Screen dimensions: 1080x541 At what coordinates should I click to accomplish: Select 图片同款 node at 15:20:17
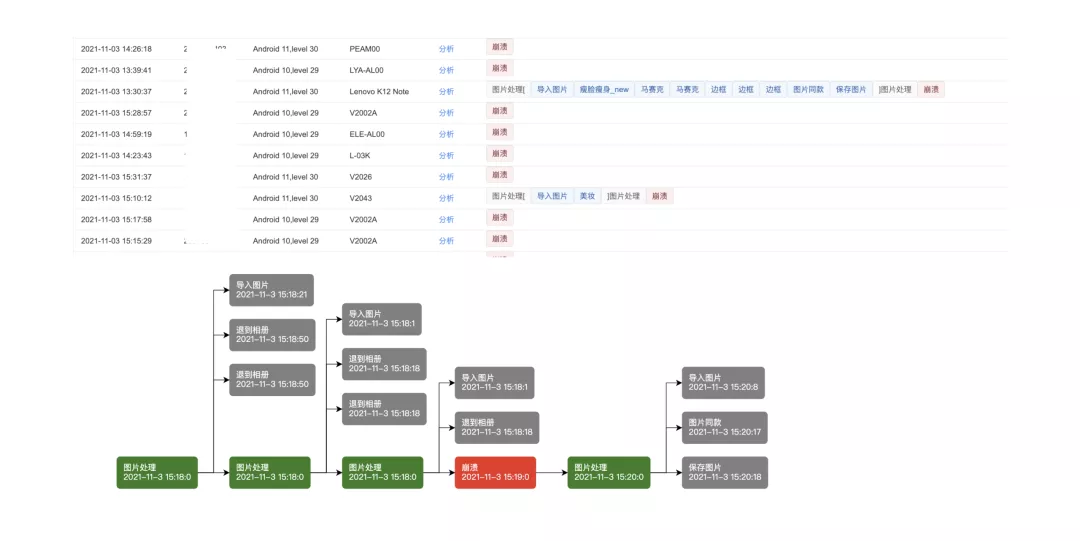[724, 427]
